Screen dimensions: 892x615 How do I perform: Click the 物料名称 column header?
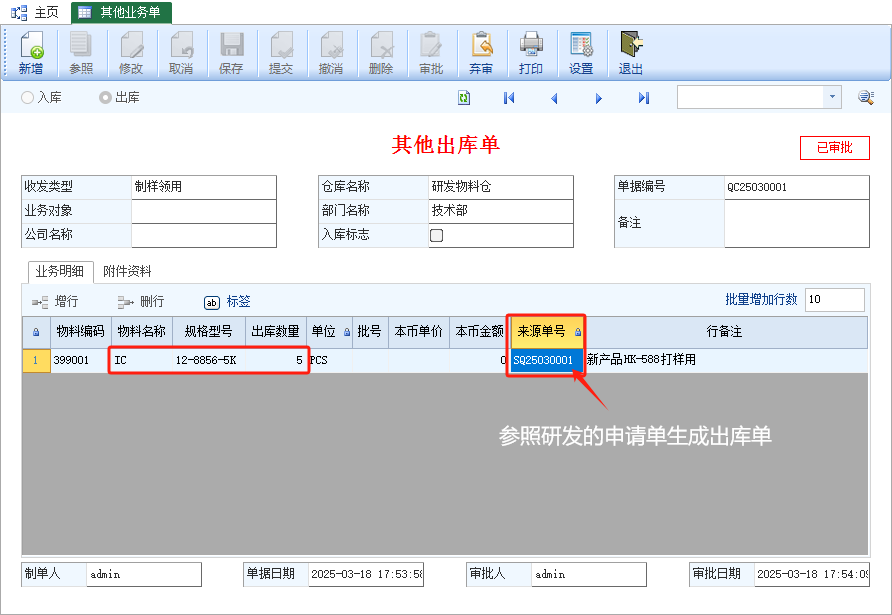click(142, 332)
